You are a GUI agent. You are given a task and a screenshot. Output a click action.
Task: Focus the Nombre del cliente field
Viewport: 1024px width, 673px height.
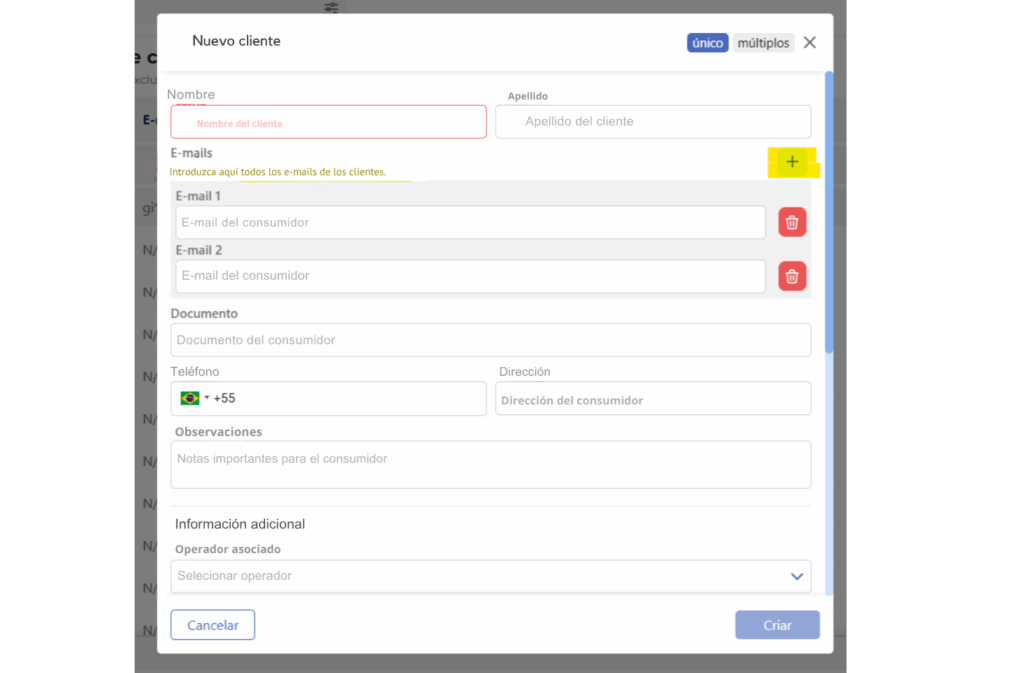click(x=328, y=123)
